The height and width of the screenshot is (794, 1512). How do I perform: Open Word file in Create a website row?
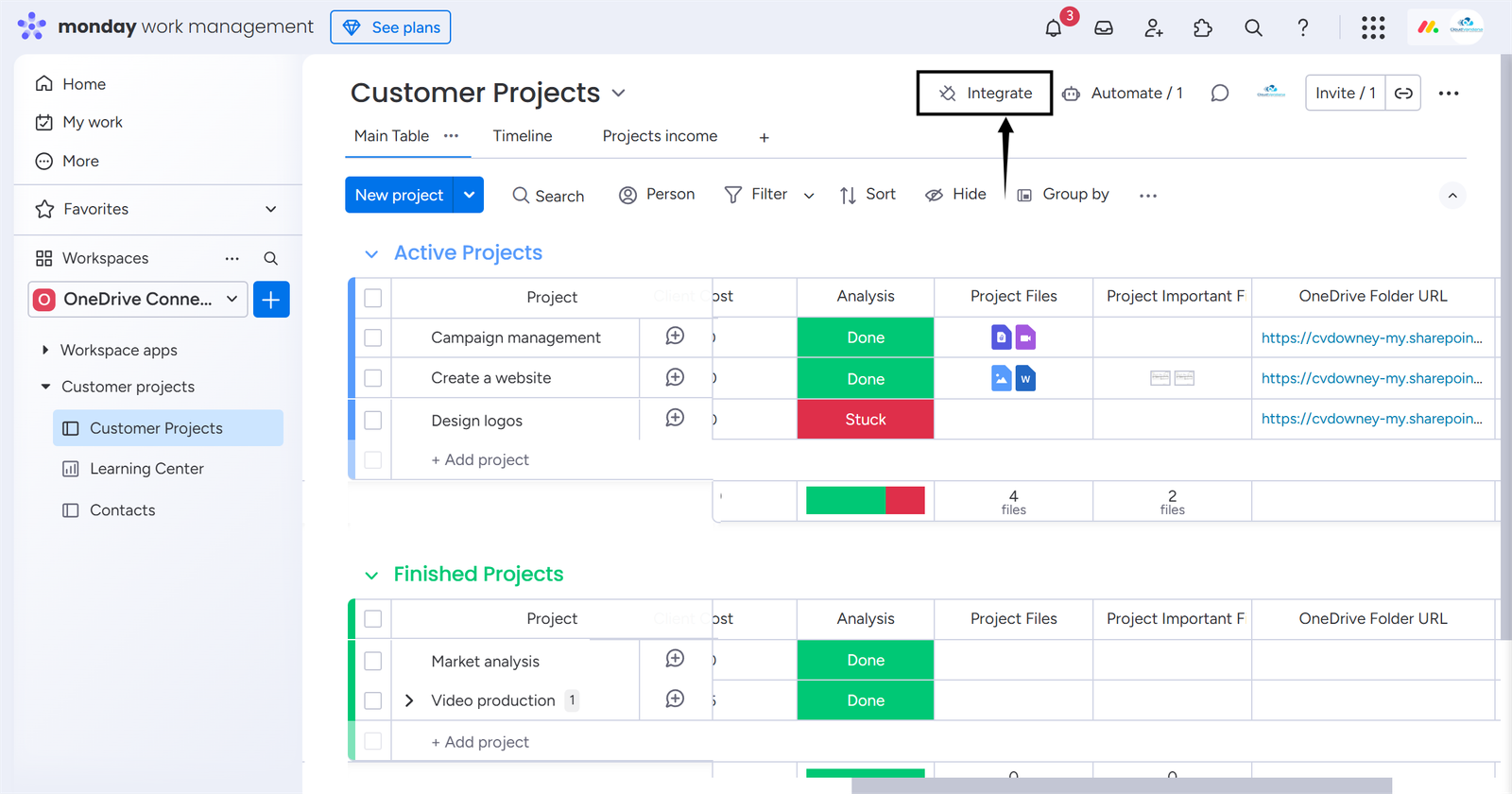point(1025,379)
